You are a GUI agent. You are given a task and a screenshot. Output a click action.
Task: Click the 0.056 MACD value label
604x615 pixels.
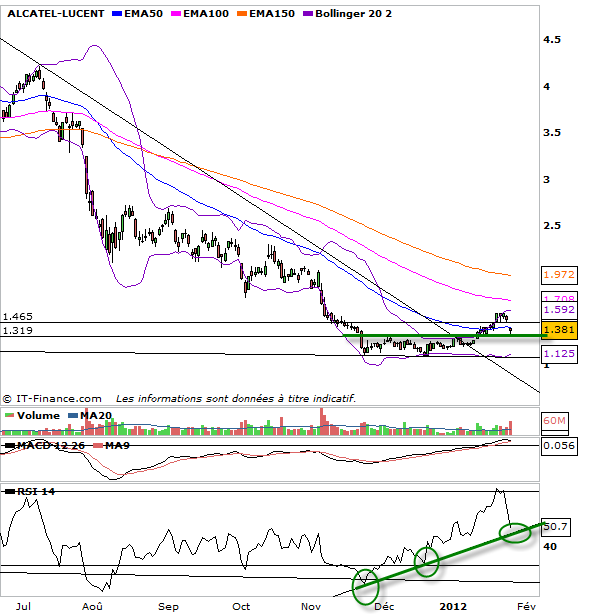pos(556,445)
